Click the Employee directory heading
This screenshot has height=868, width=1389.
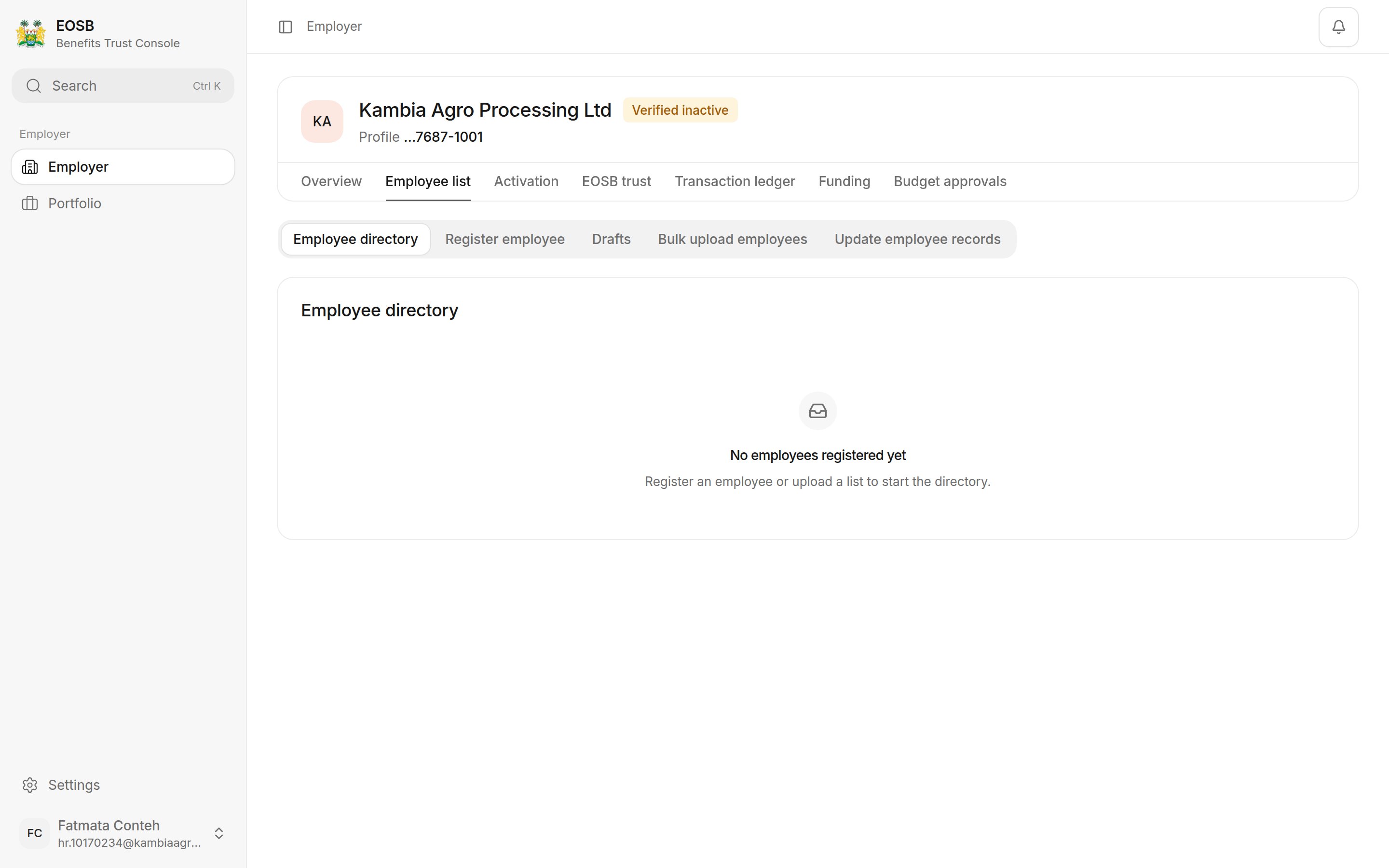(x=380, y=311)
